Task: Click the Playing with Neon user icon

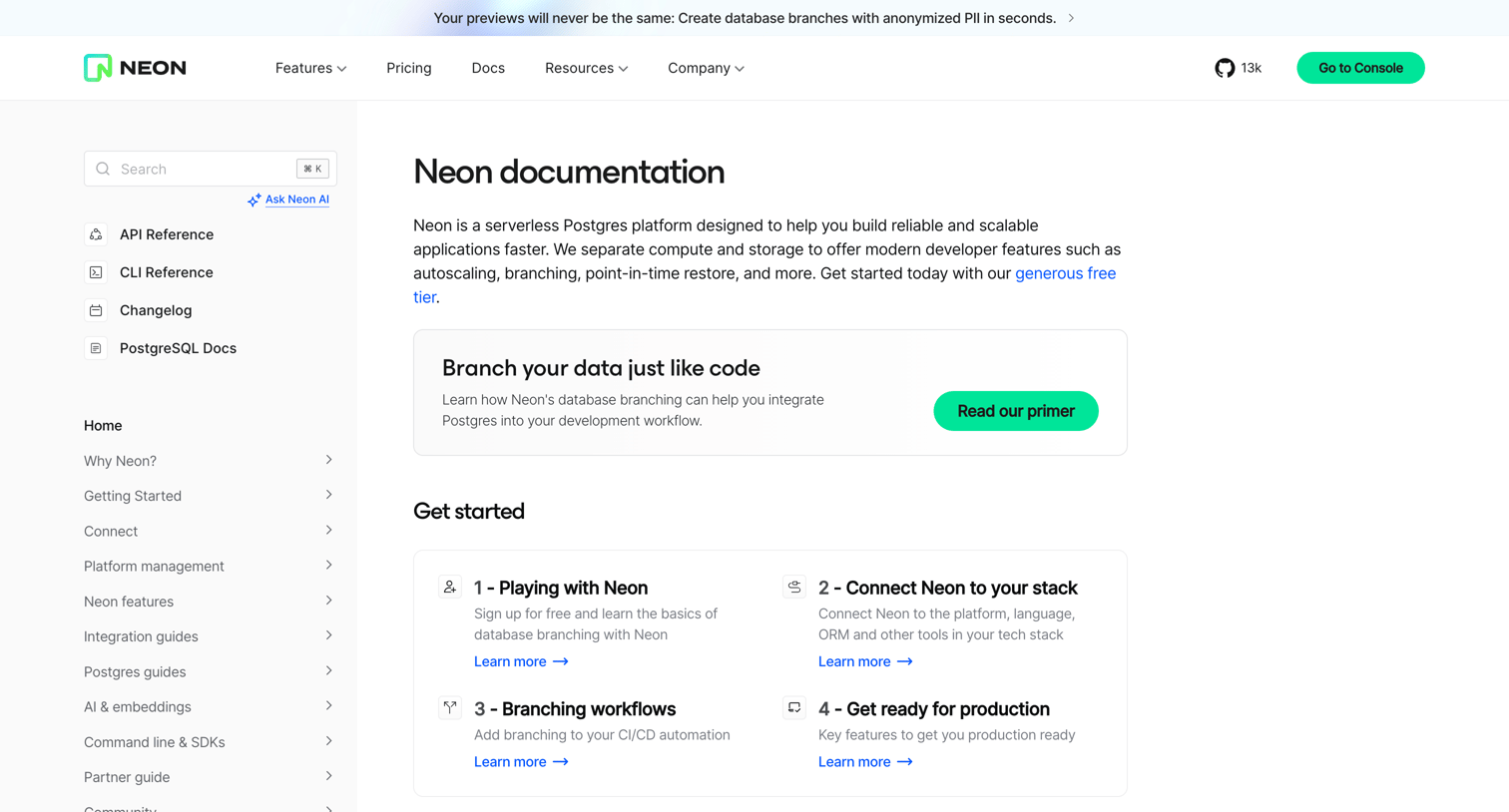Action: [450, 587]
